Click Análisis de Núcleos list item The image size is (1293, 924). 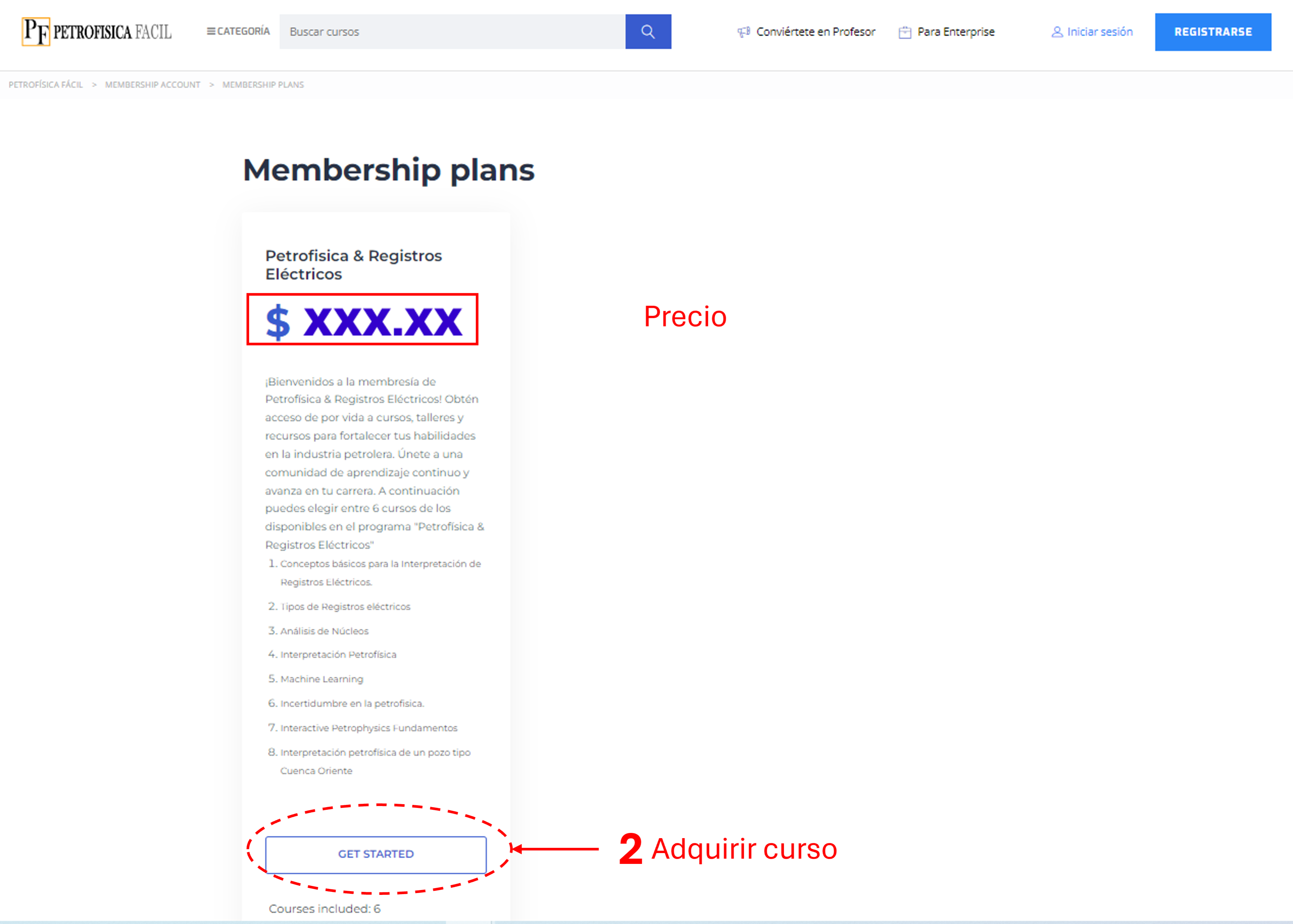(324, 631)
